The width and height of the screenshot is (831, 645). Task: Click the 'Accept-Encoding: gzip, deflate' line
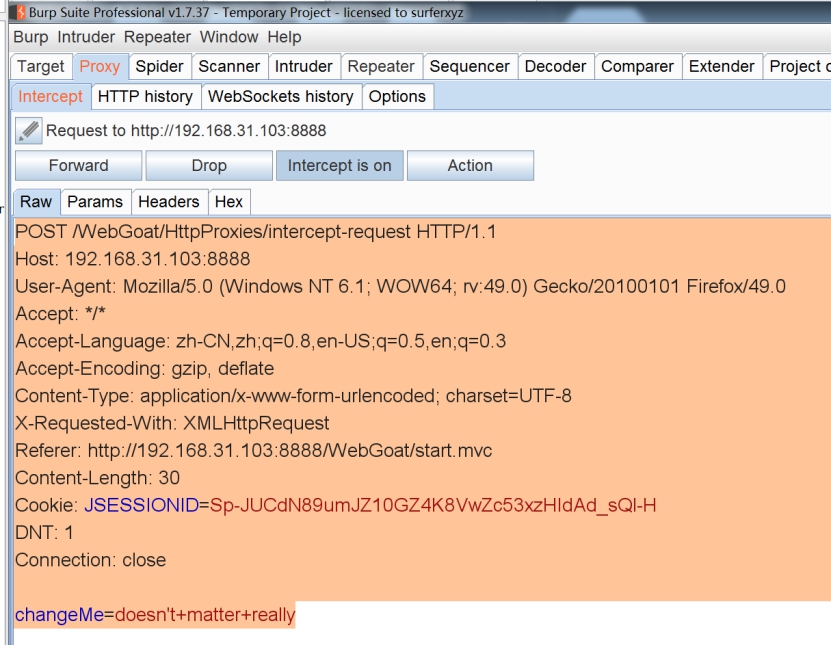click(145, 369)
